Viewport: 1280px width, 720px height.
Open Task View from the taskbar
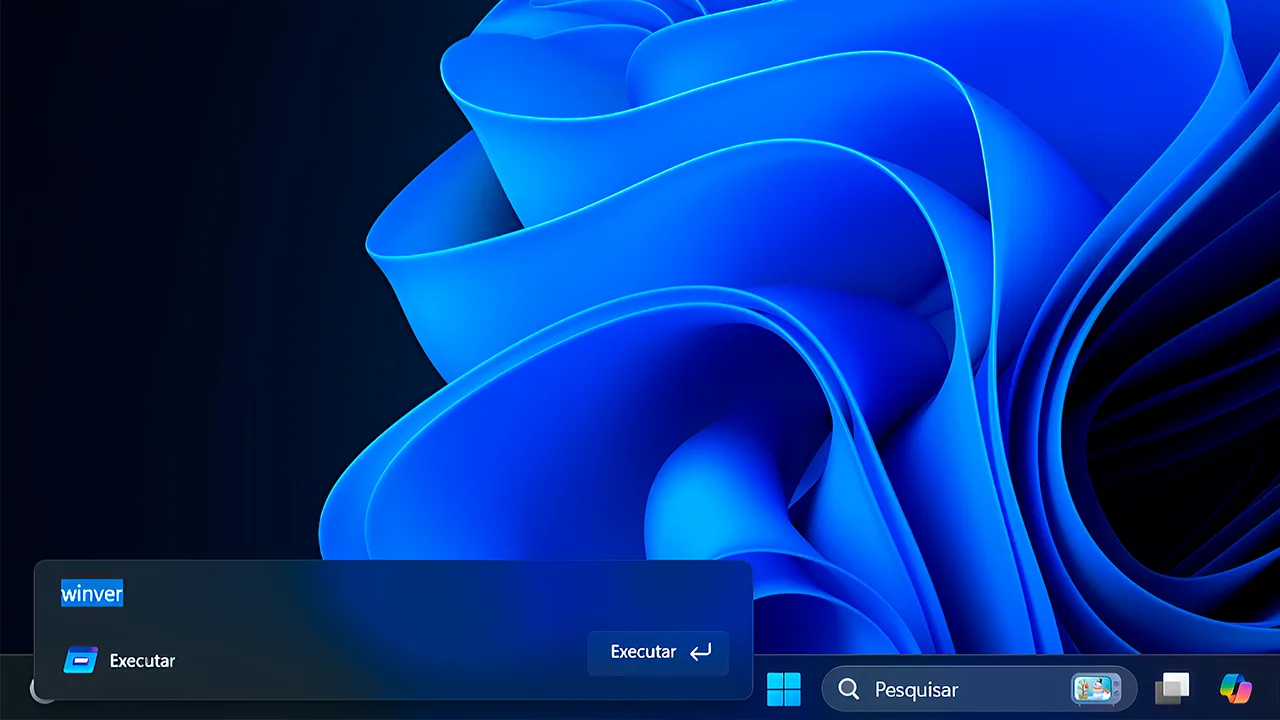[1172, 689]
